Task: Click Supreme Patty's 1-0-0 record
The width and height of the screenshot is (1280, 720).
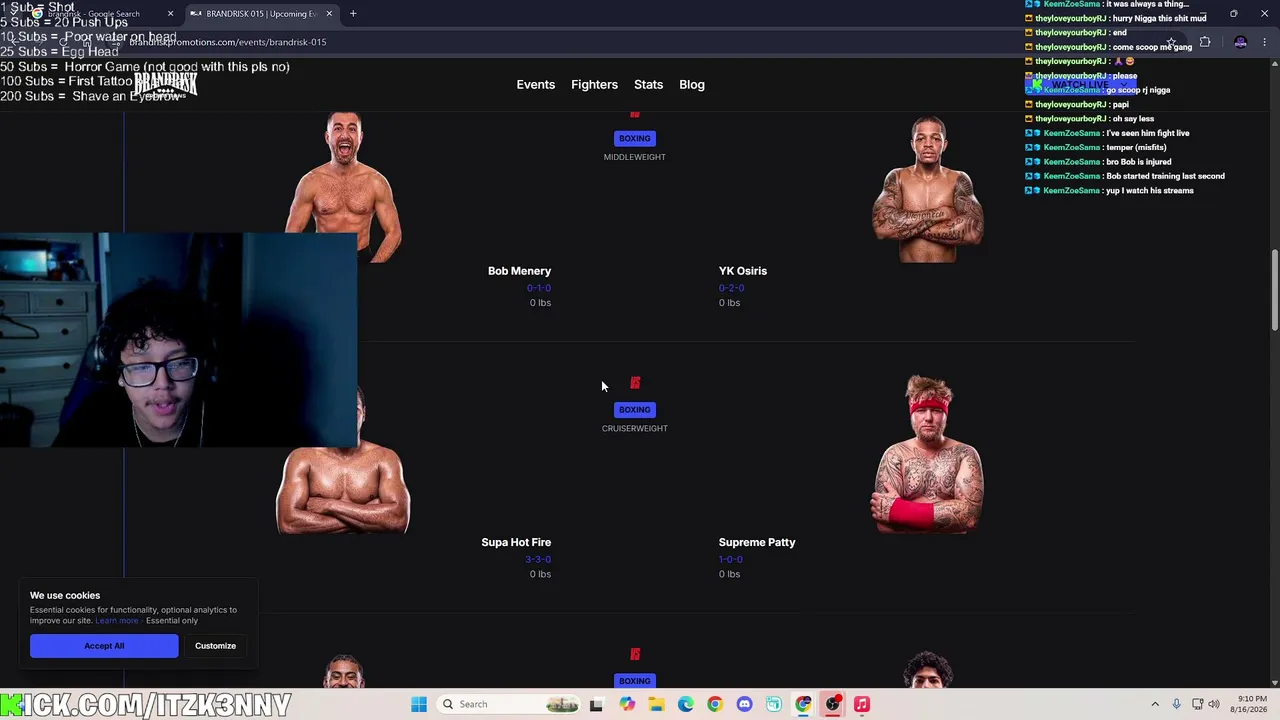Action: point(731,560)
